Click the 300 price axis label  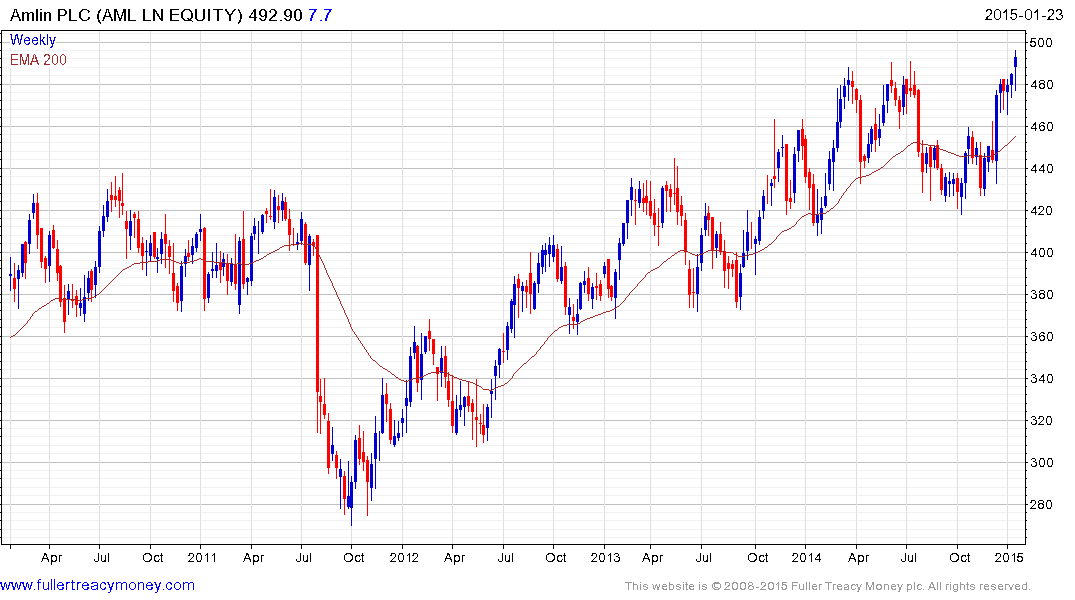point(1041,463)
